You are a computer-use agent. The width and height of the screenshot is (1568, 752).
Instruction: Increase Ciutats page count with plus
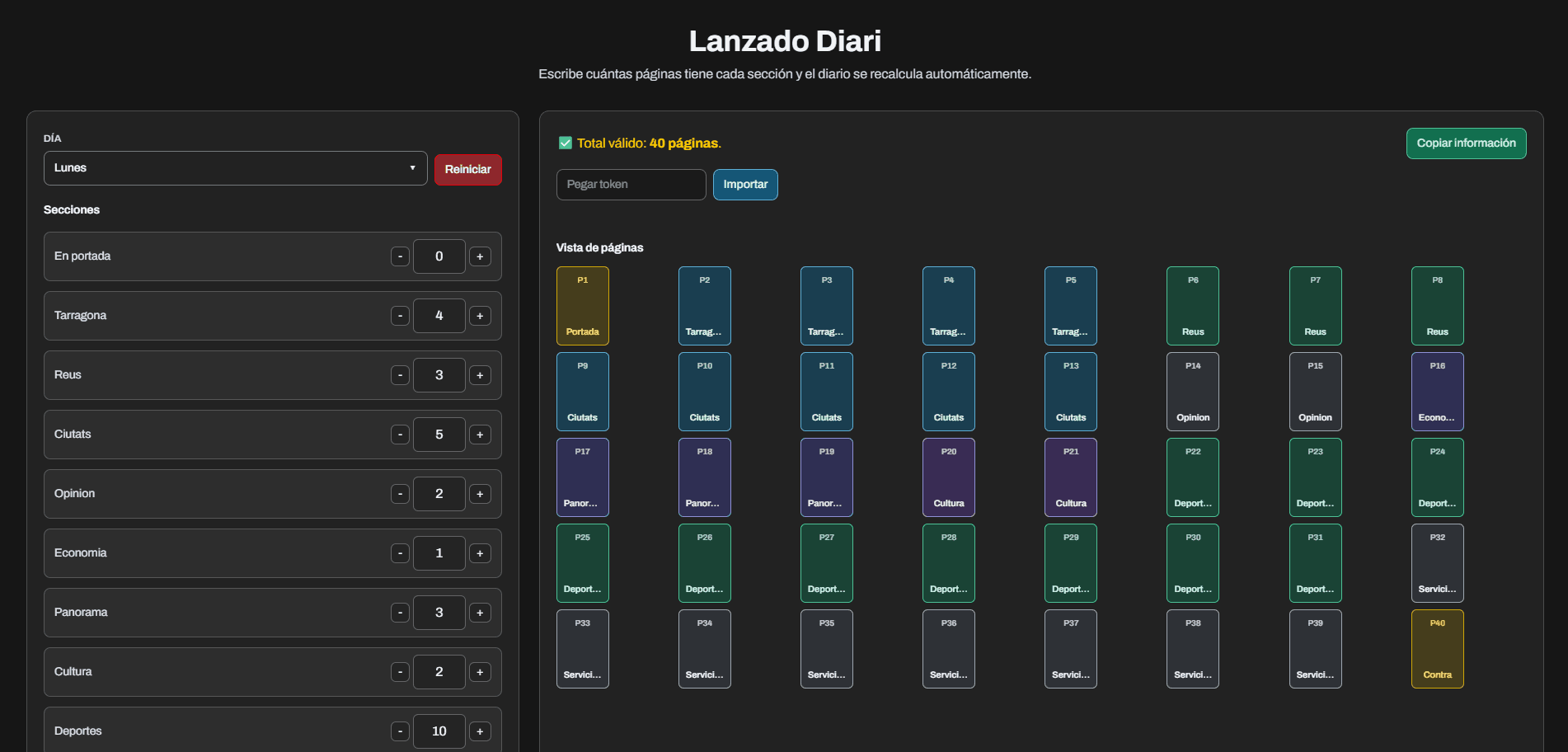[480, 435]
